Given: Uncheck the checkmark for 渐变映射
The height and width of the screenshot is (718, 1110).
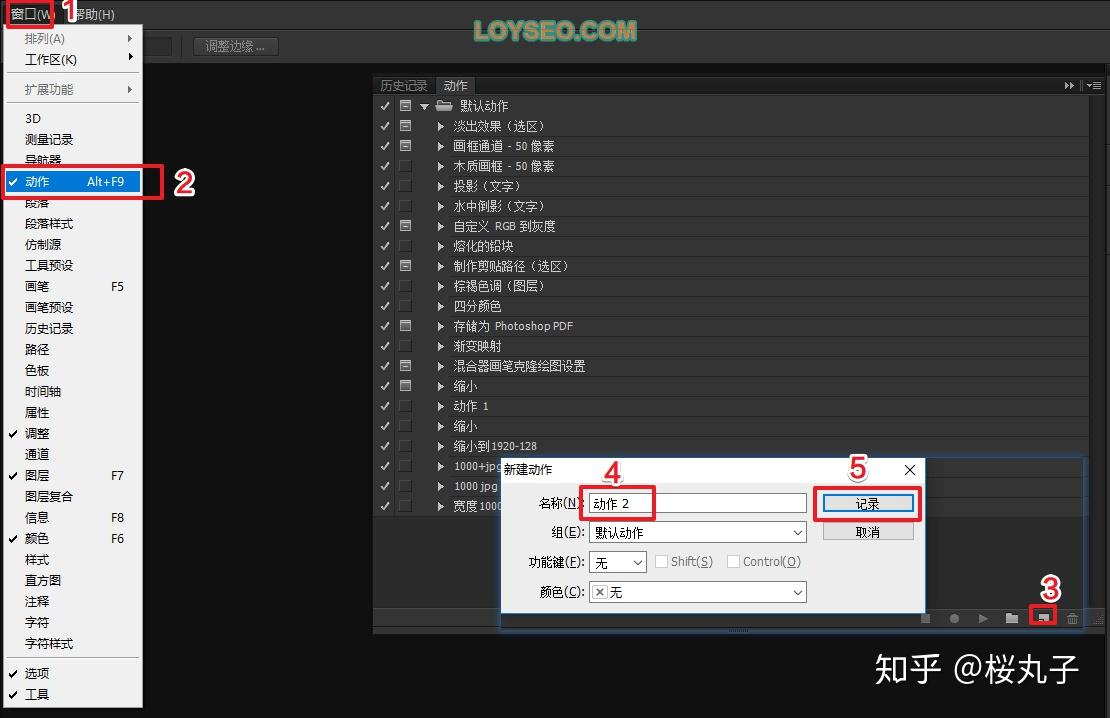Looking at the screenshot, I should tap(384, 346).
